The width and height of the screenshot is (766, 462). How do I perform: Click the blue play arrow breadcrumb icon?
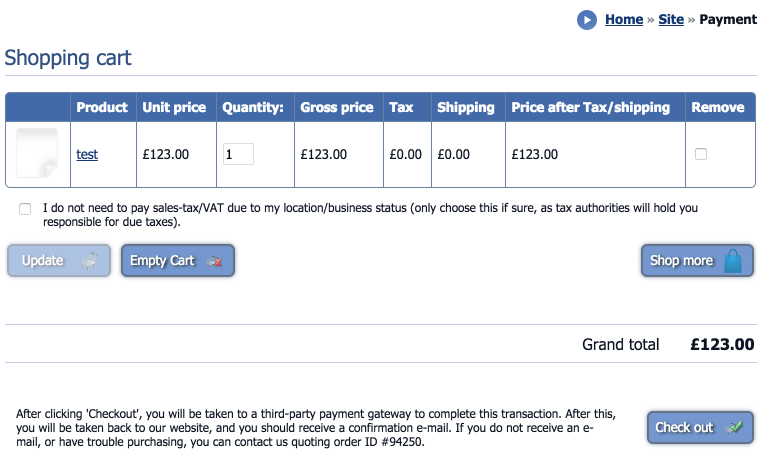click(587, 20)
